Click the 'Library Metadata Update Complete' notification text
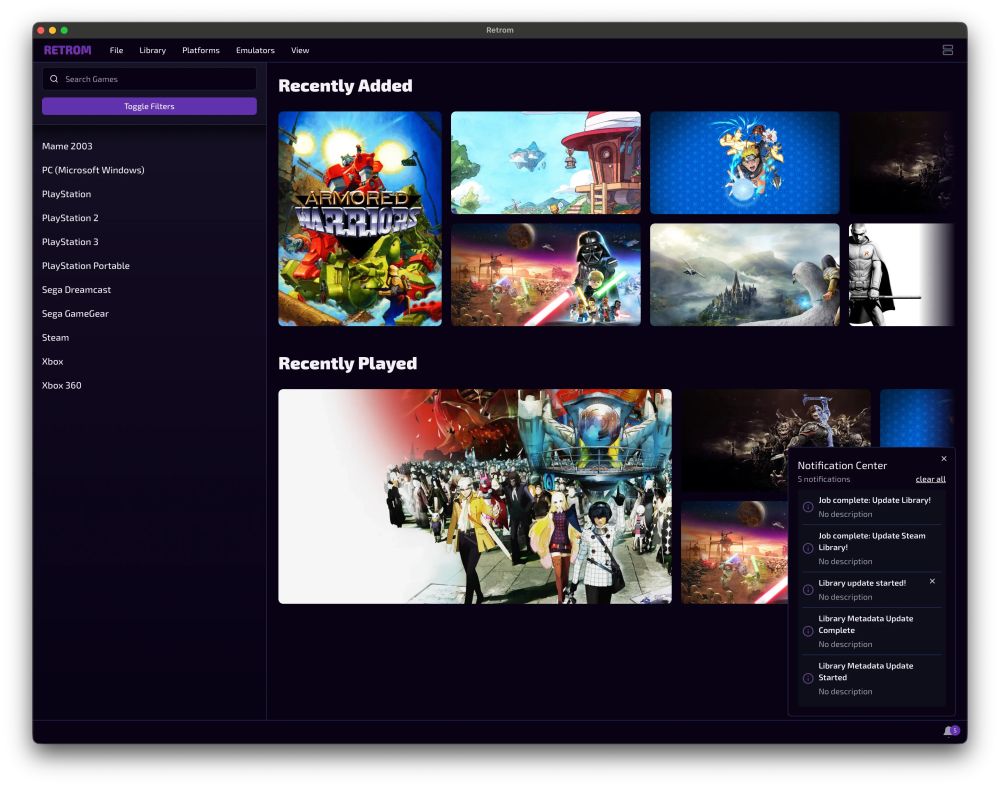Screen dimensions: 1000x787 click(x=865, y=624)
